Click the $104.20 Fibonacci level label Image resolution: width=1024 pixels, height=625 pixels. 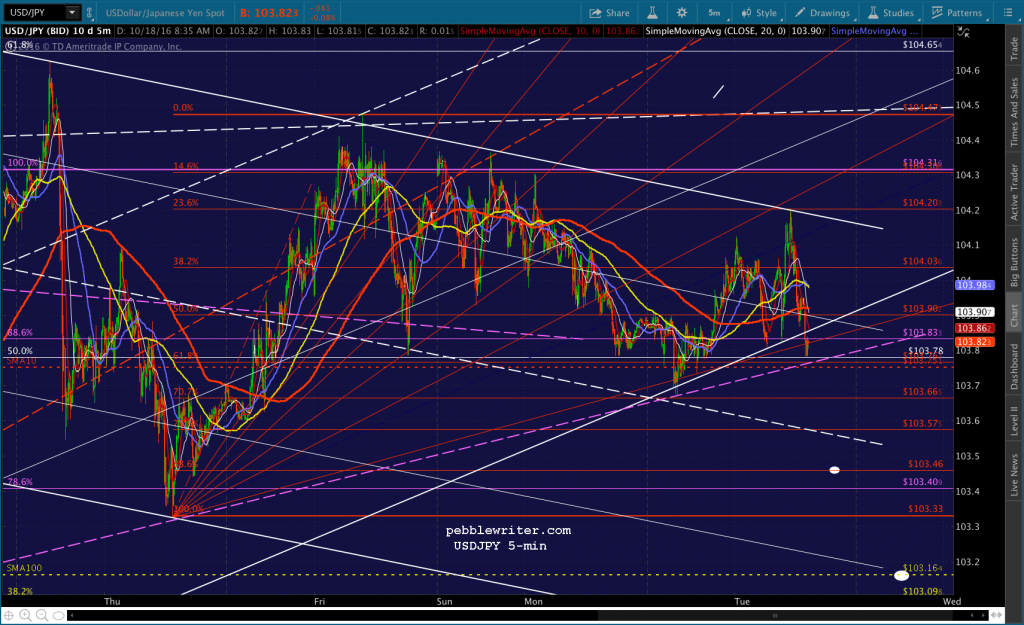click(922, 202)
